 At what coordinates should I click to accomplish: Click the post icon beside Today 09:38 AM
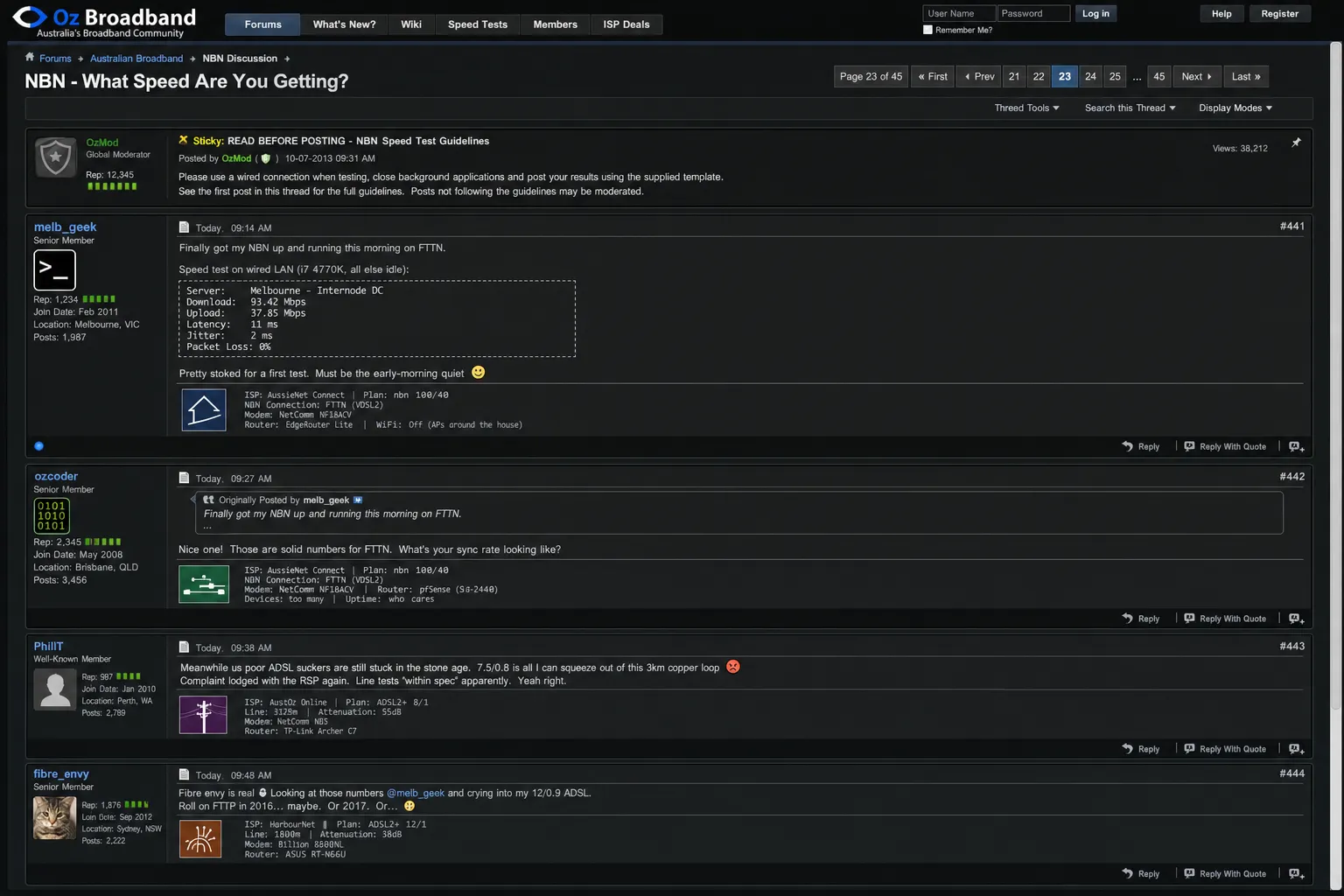pyautogui.click(x=184, y=647)
